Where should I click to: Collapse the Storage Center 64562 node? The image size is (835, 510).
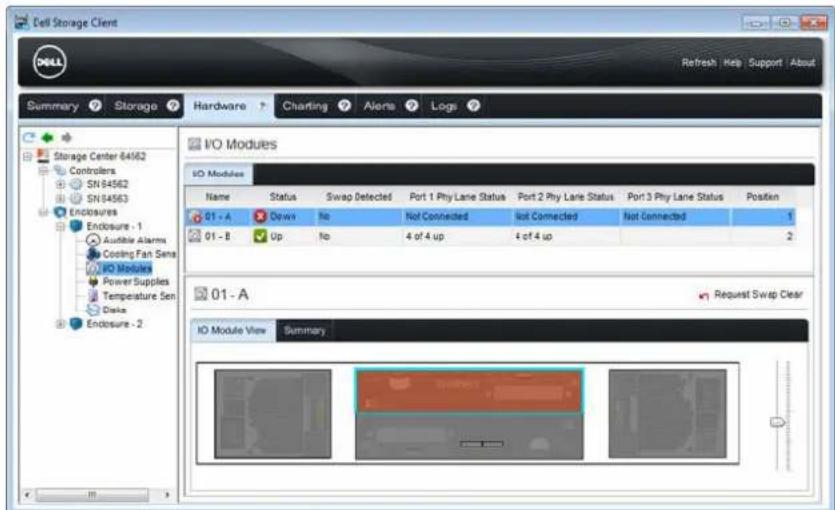coord(28,157)
